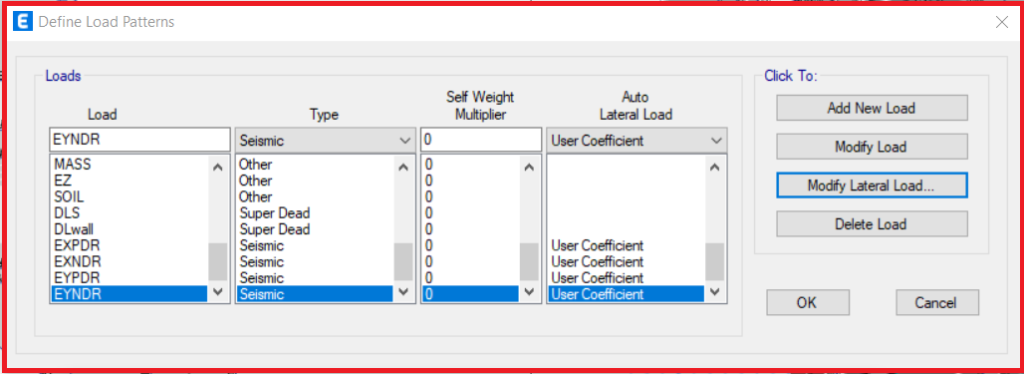The height and width of the screenshot is (374, 1024).
Task: Open the load Type dropdown showing Seismic
Action: click(325, 140)
